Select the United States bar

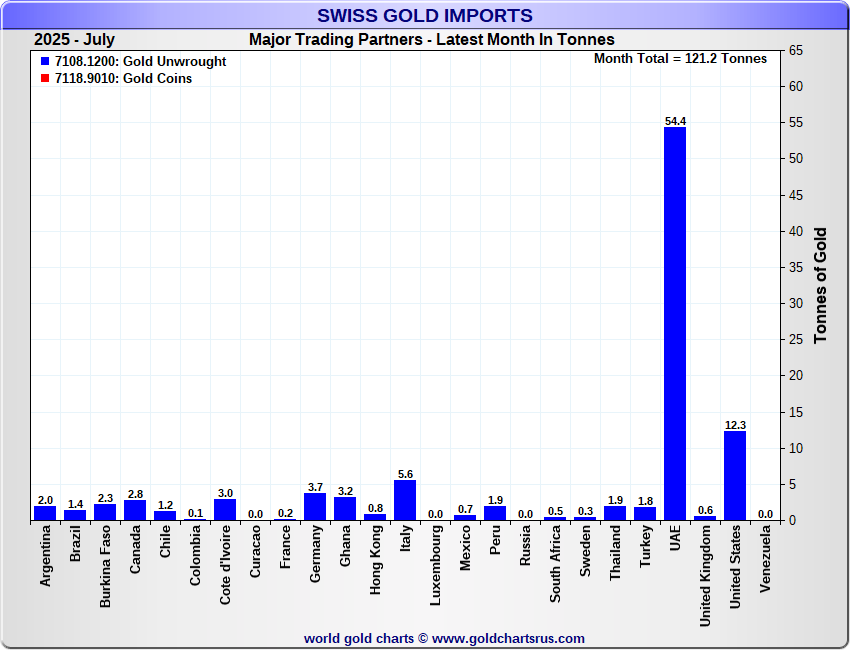(x=735, y=475)
